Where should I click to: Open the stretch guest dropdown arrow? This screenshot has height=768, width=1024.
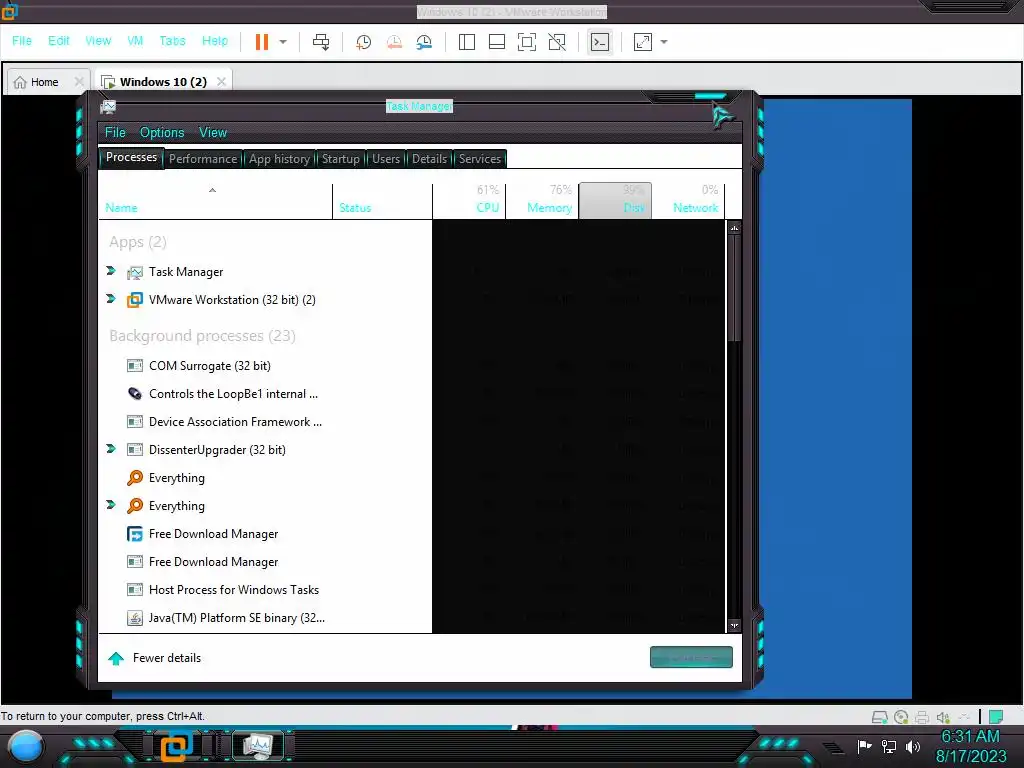(x=664, y=42)
